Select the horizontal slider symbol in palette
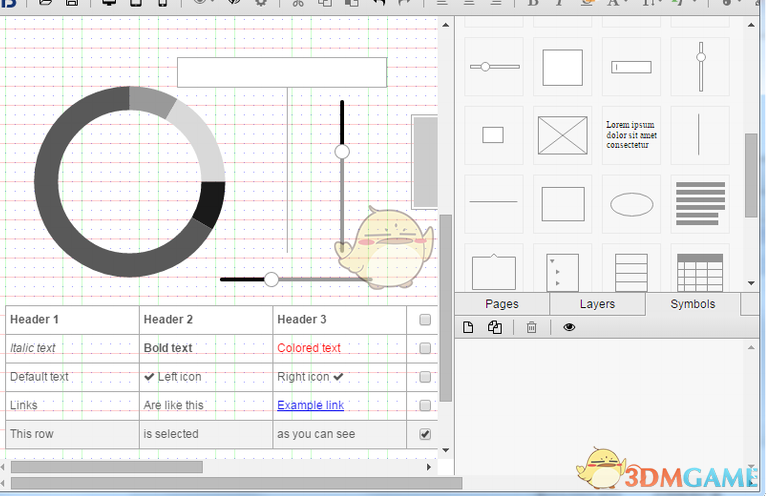Image resolution: width=769 pixels, height=496 pixels. (x=494, y=67)
